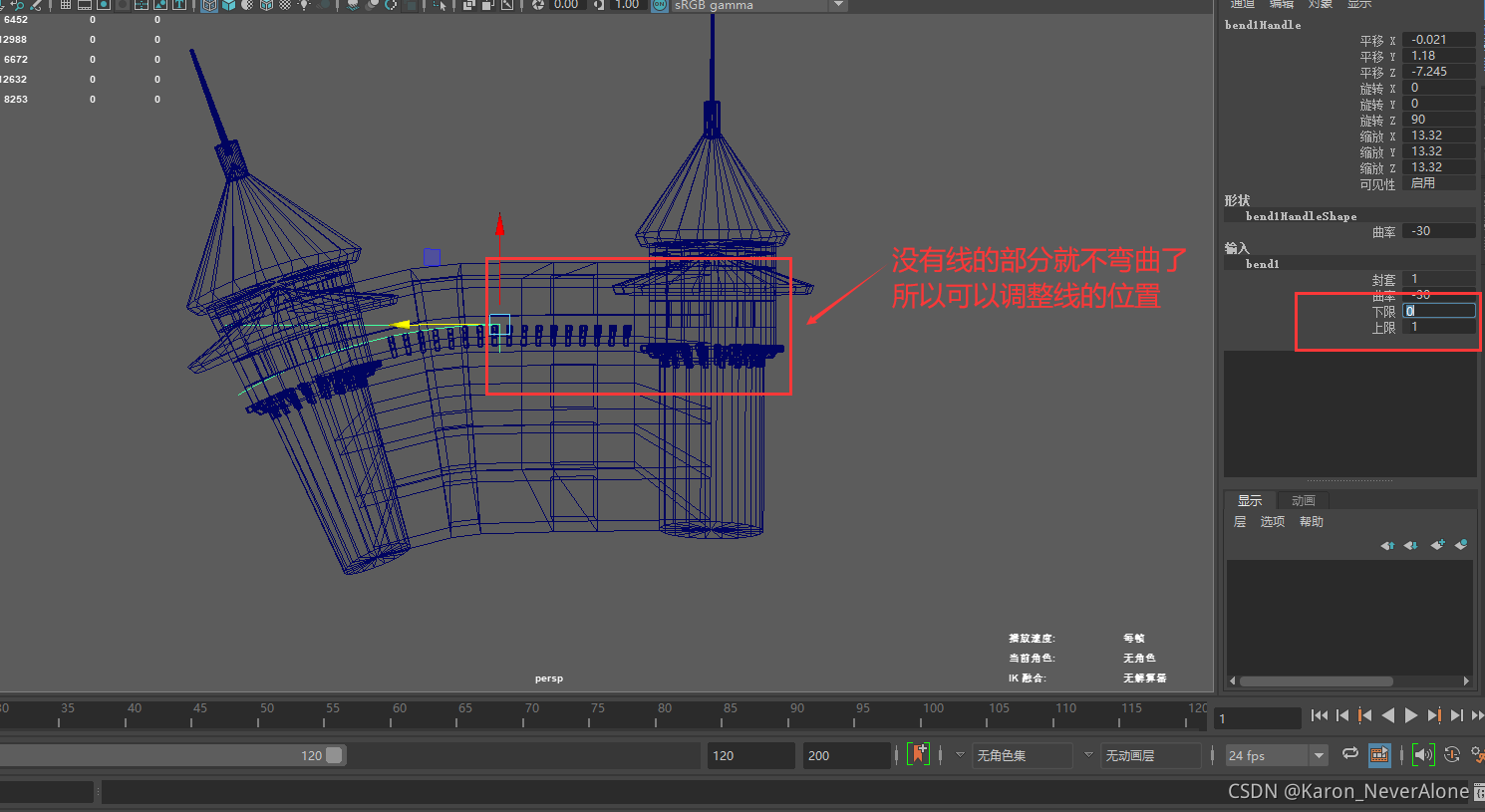Click the 下限 low bound input field
The width and height of the screenshot is (1485, 812).
[1439, 311]
